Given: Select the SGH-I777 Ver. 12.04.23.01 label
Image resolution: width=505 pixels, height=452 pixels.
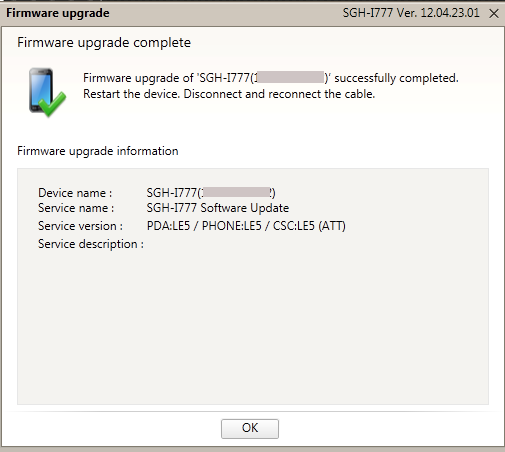Looking at the screenshot, I should pyautogui.click(x=411, y=13).
